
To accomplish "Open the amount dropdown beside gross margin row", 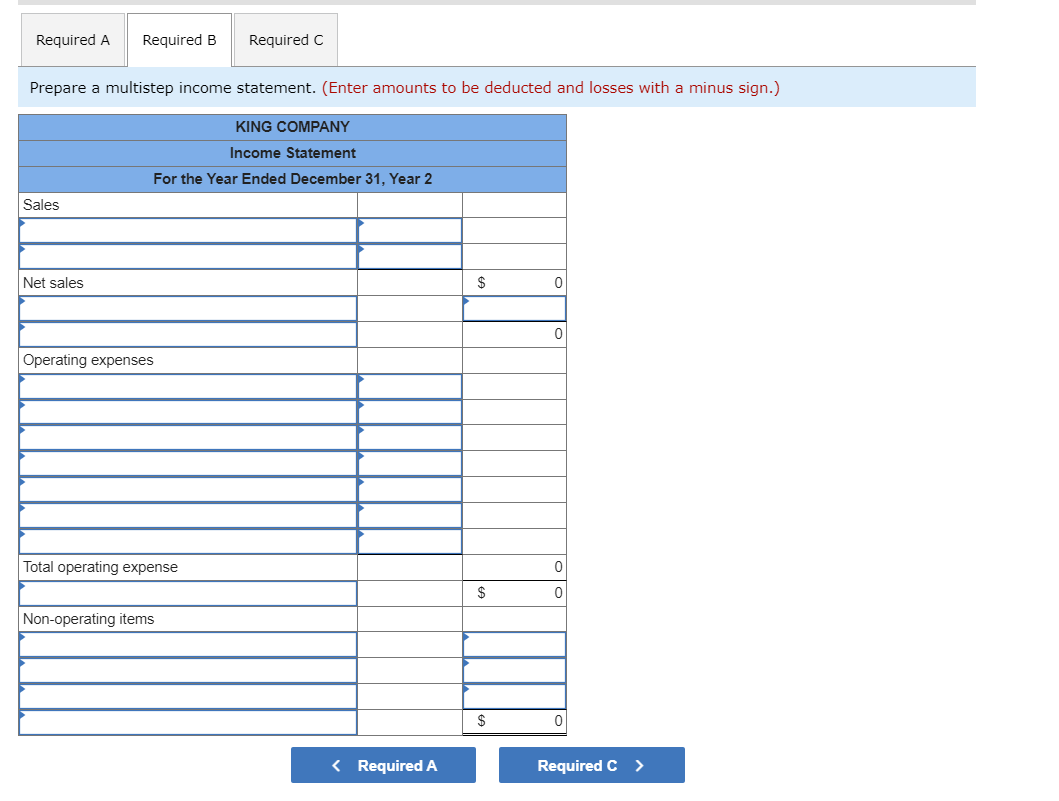I will coord(513,308).
